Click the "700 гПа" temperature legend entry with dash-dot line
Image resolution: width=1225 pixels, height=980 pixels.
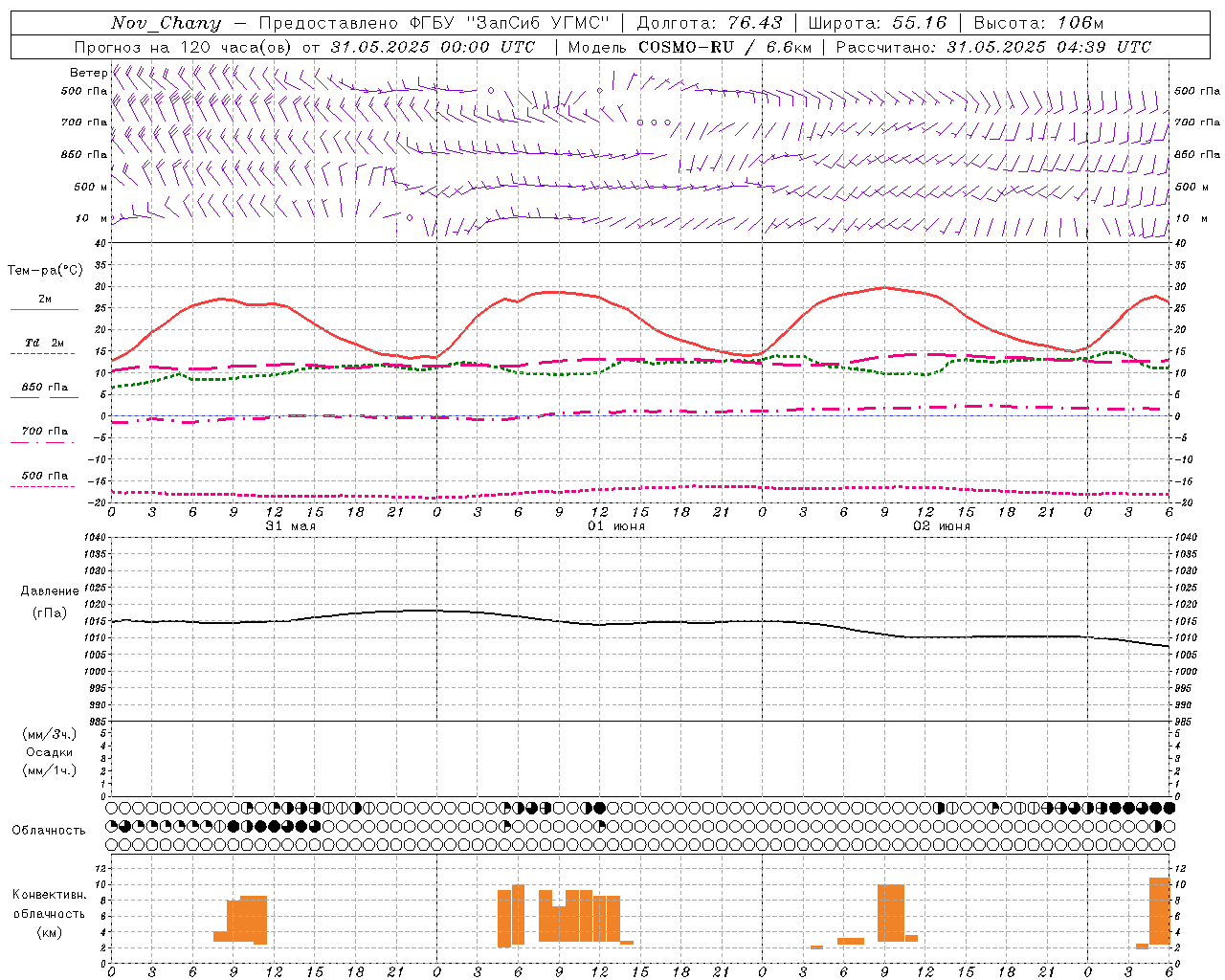point(44,432)
